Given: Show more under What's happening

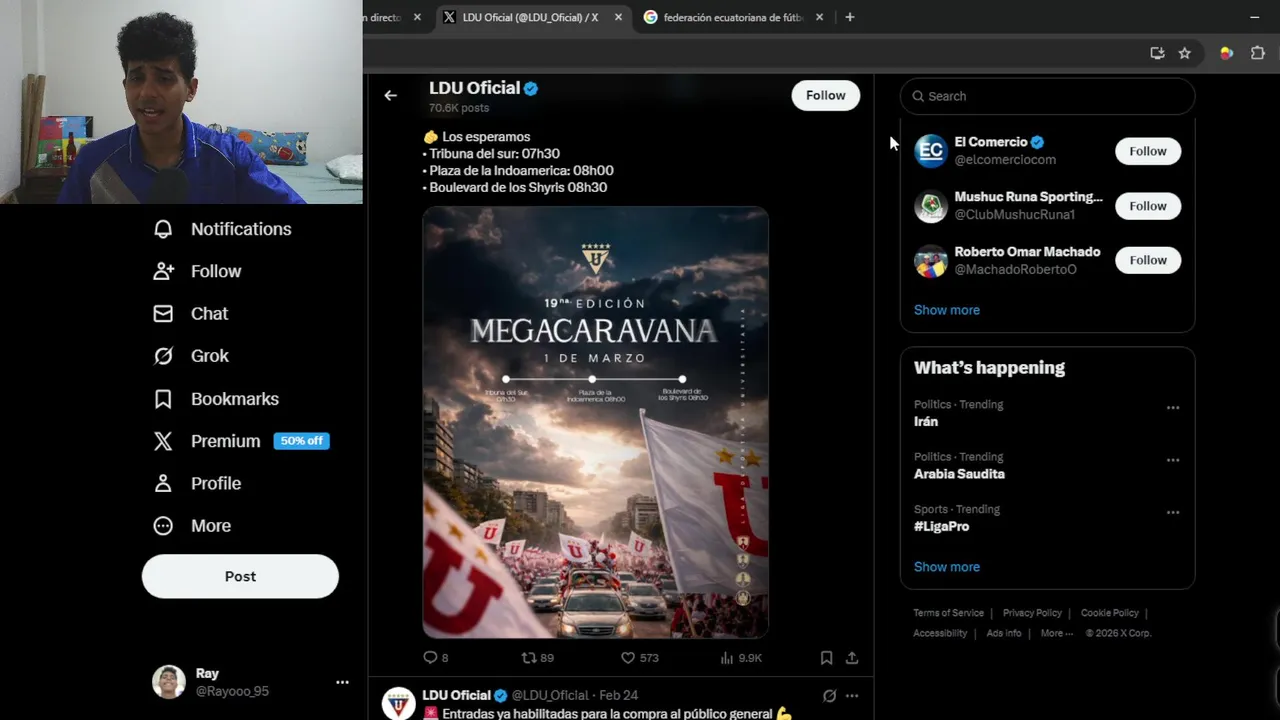Looking at the screenshot, I should [x=947, y=567].
